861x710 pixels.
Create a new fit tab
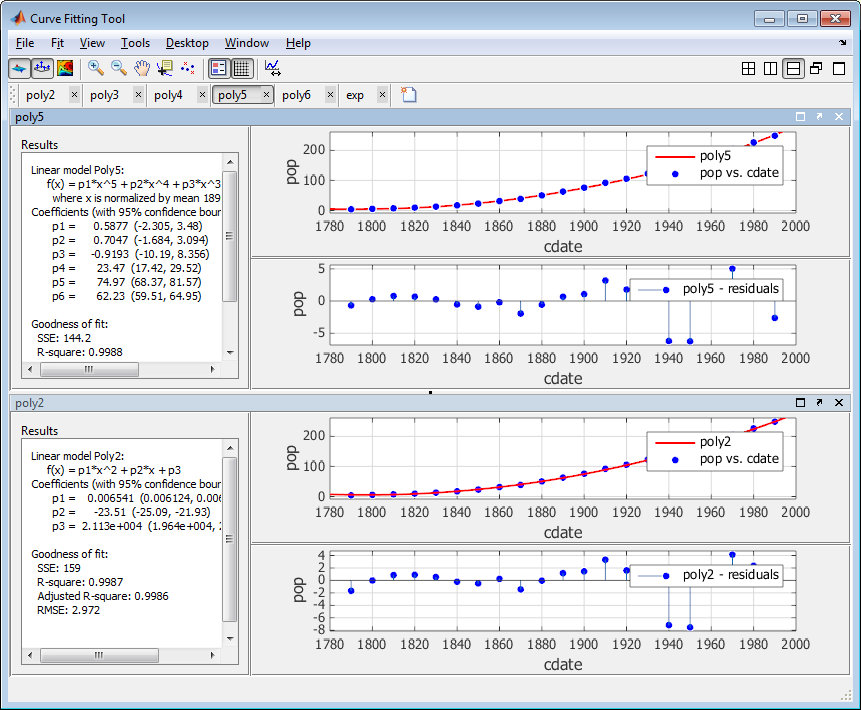(x=408, y=95)
